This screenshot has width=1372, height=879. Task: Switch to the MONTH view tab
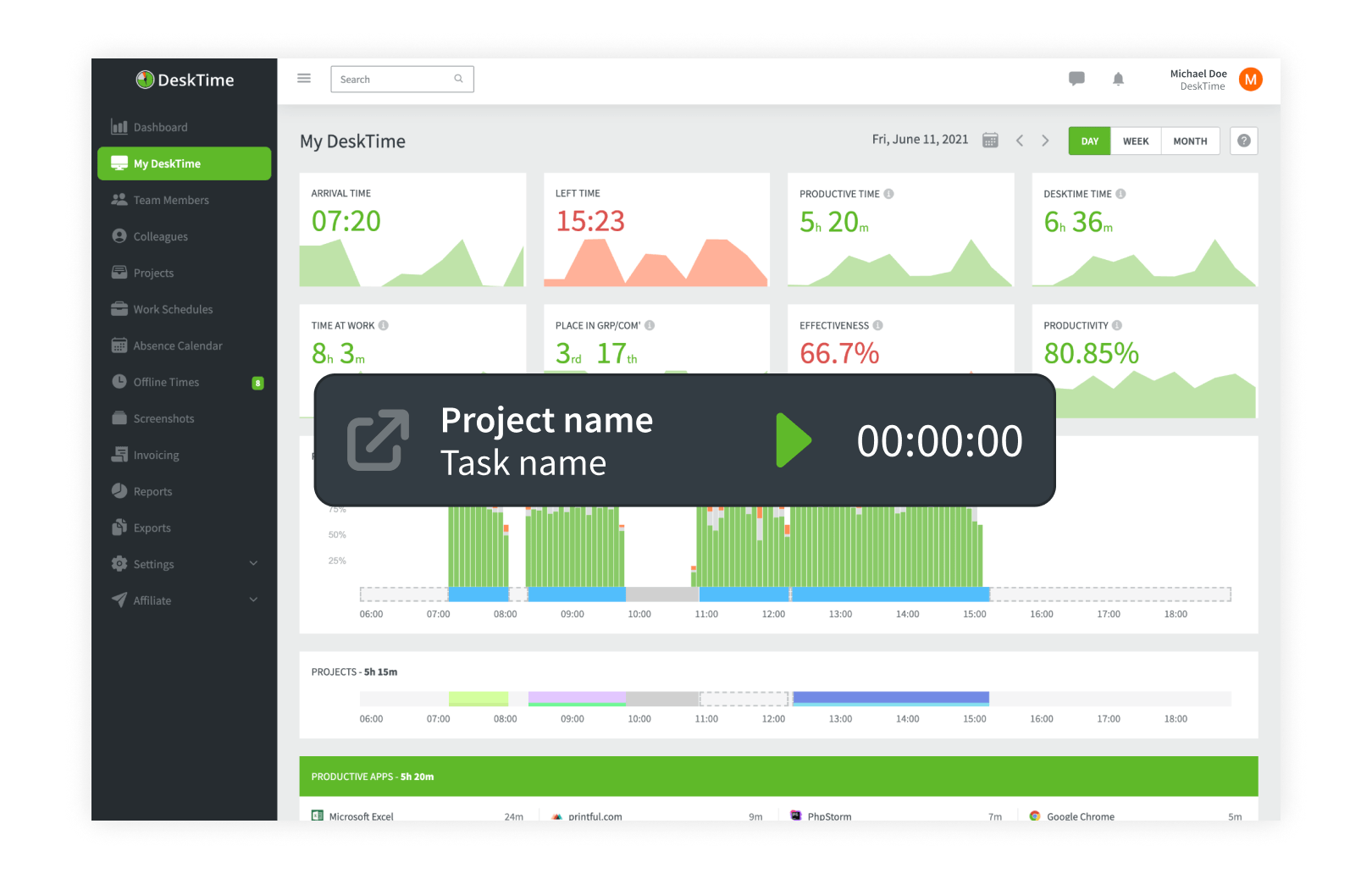1190,141
